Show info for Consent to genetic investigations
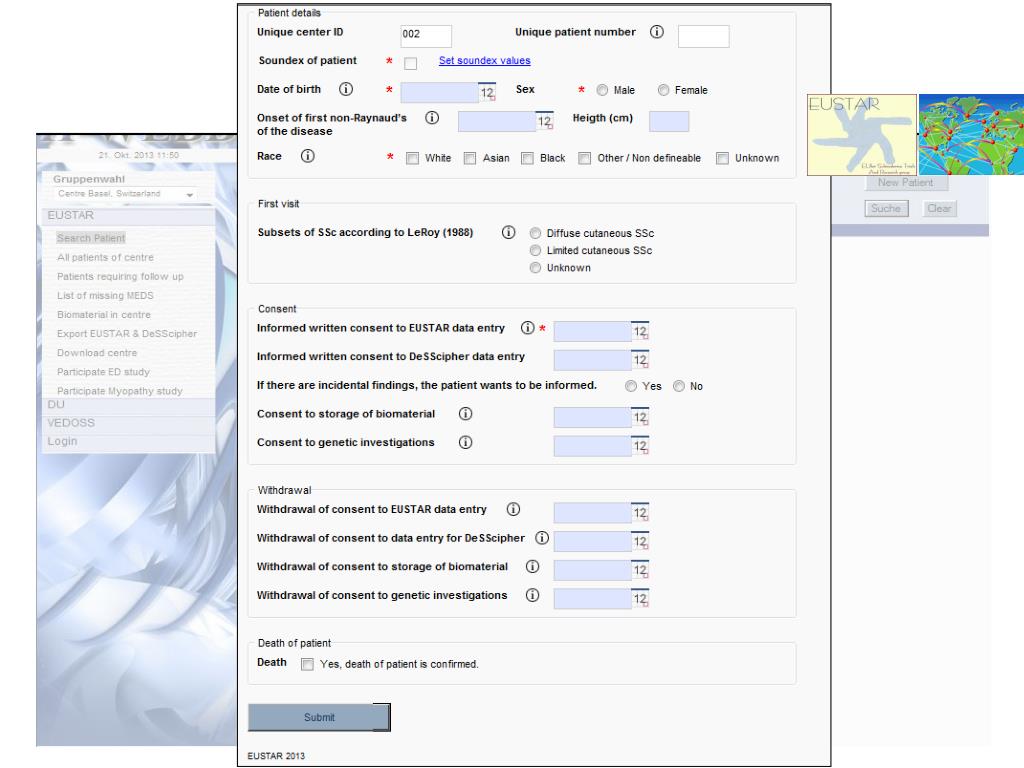This screenshot has height=768, width=1024. (465, 443)
